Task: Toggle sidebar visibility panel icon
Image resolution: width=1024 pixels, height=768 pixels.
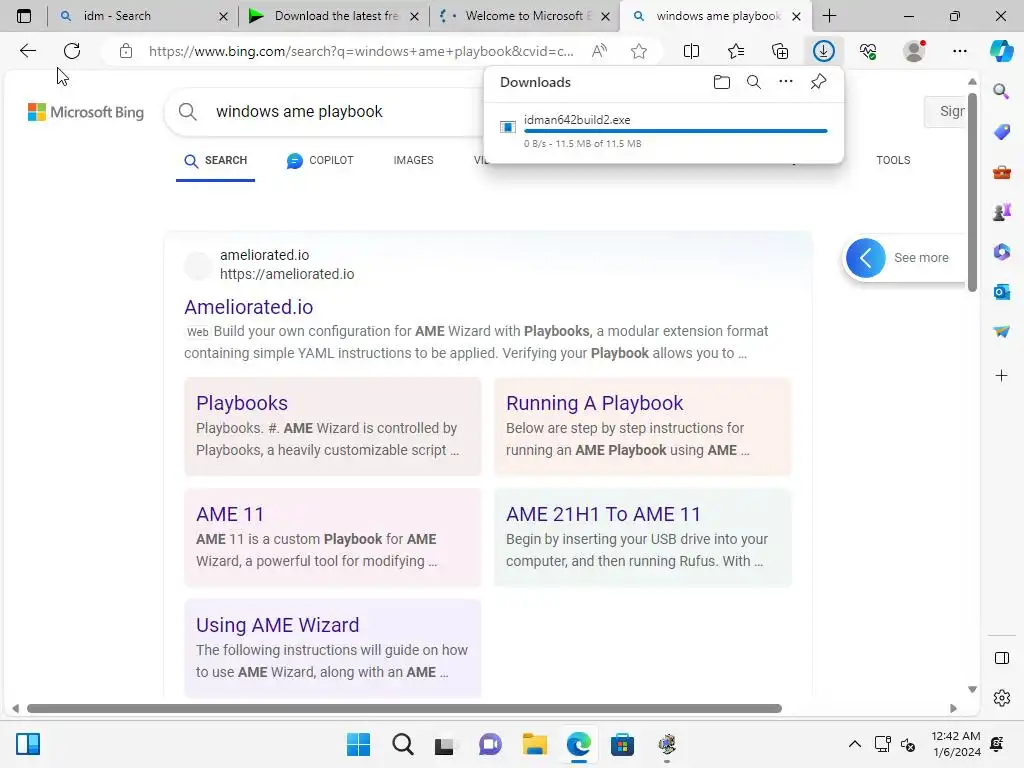Action: (x=1001, y=658)
